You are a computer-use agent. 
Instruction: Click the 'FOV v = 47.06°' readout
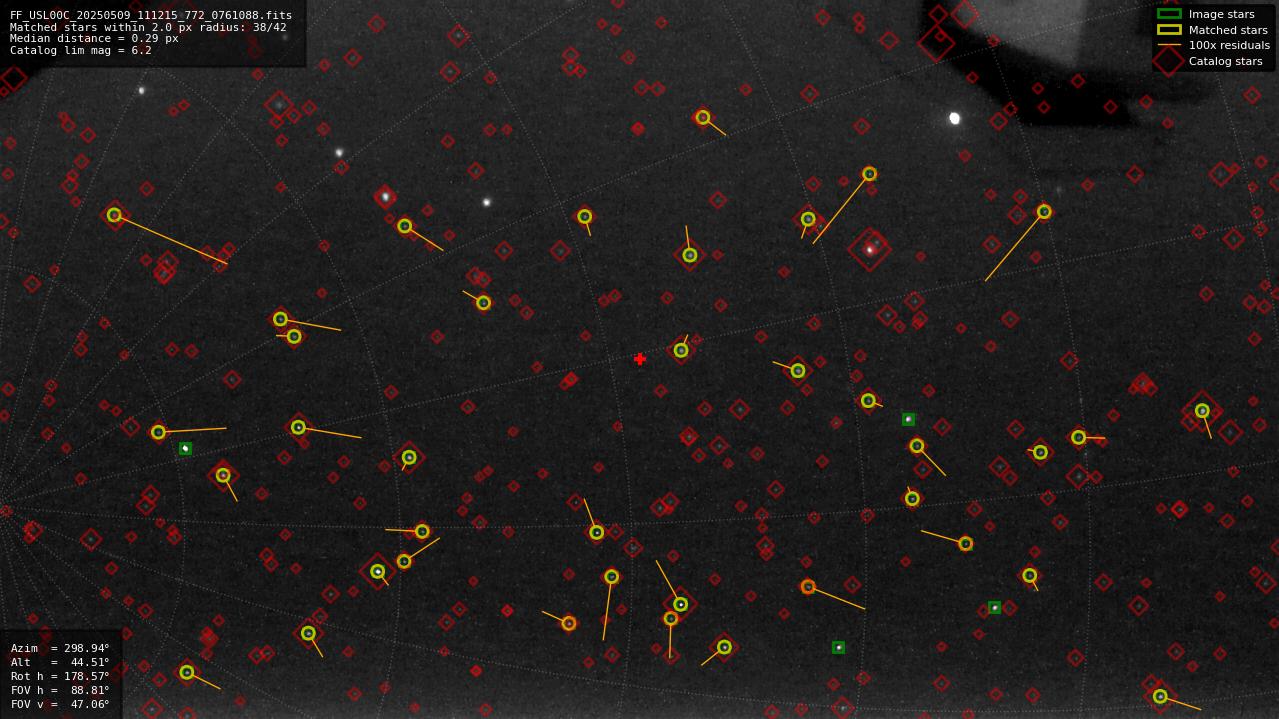click(x=60, y=704)
